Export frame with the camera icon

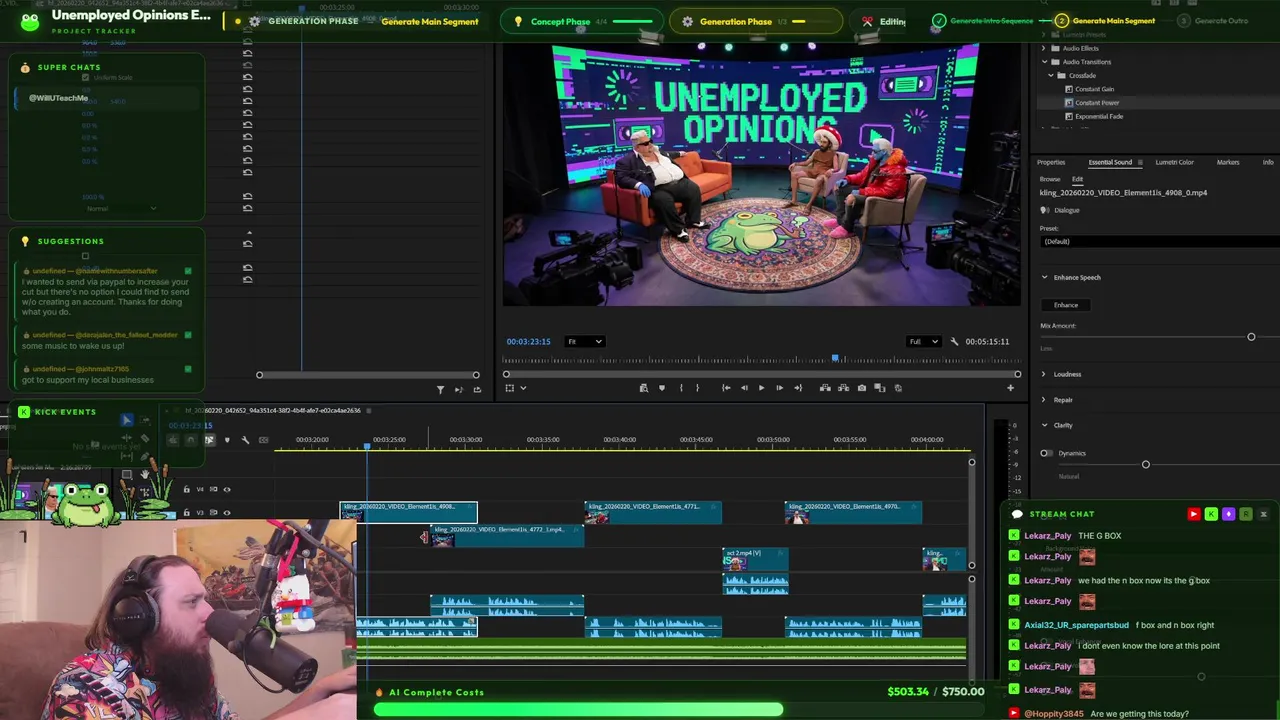pyautogui.click(x=861, y=388)
